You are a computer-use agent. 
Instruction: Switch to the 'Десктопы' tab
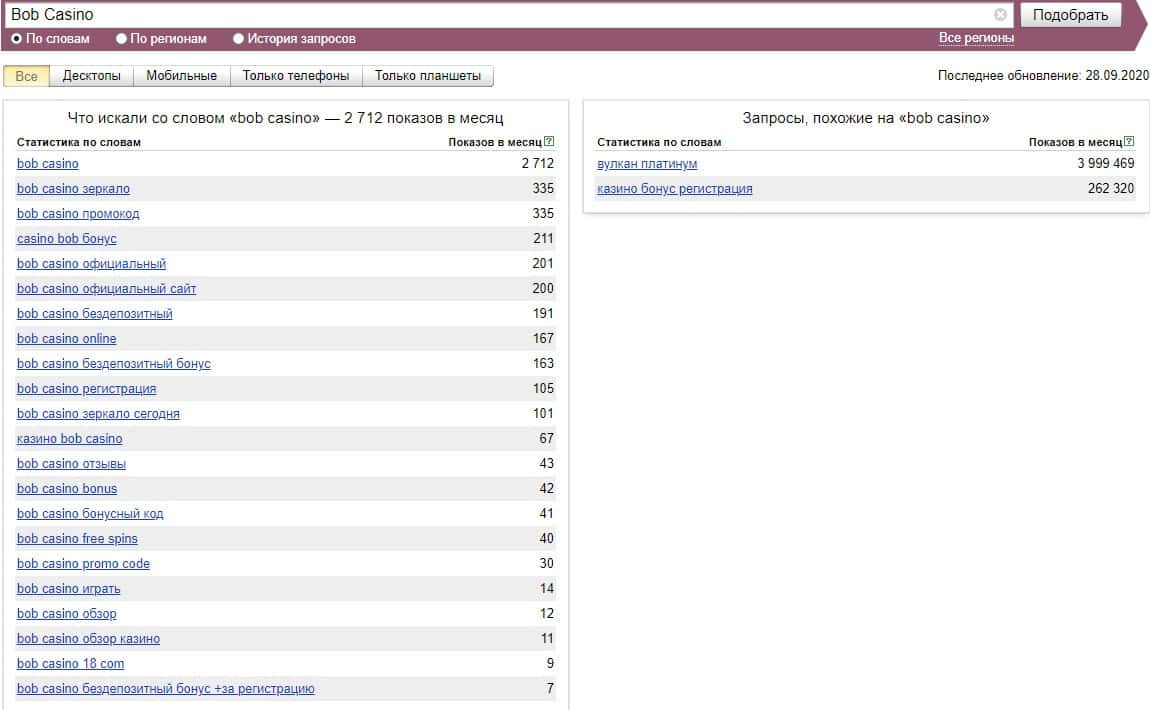pyautogui.click(x=91, y=76)
